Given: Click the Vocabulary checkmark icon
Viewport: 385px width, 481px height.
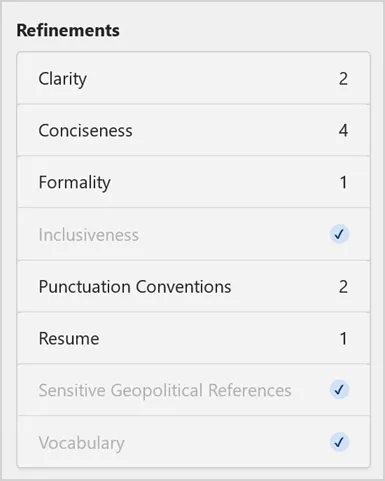Looking at the screenshot, I should tap(339, 442).
